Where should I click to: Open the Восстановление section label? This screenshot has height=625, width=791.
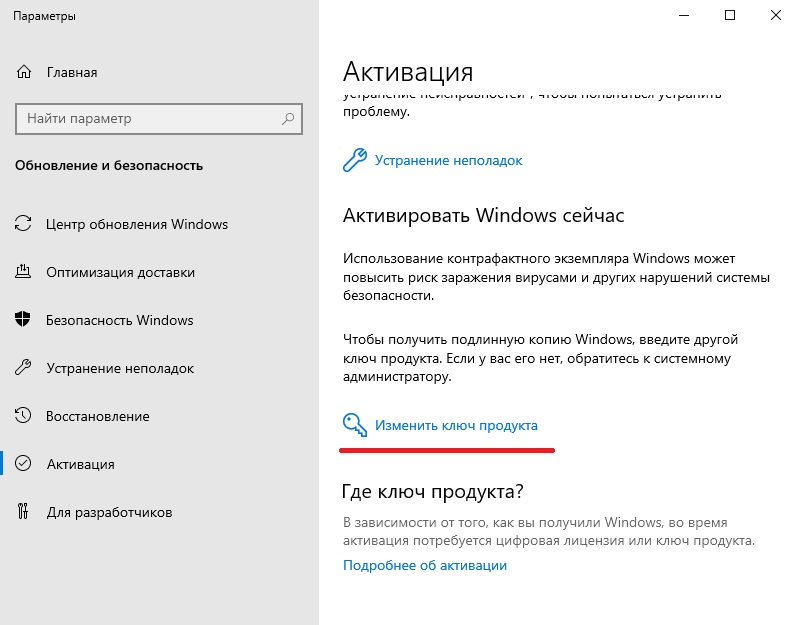click(97, 416)
